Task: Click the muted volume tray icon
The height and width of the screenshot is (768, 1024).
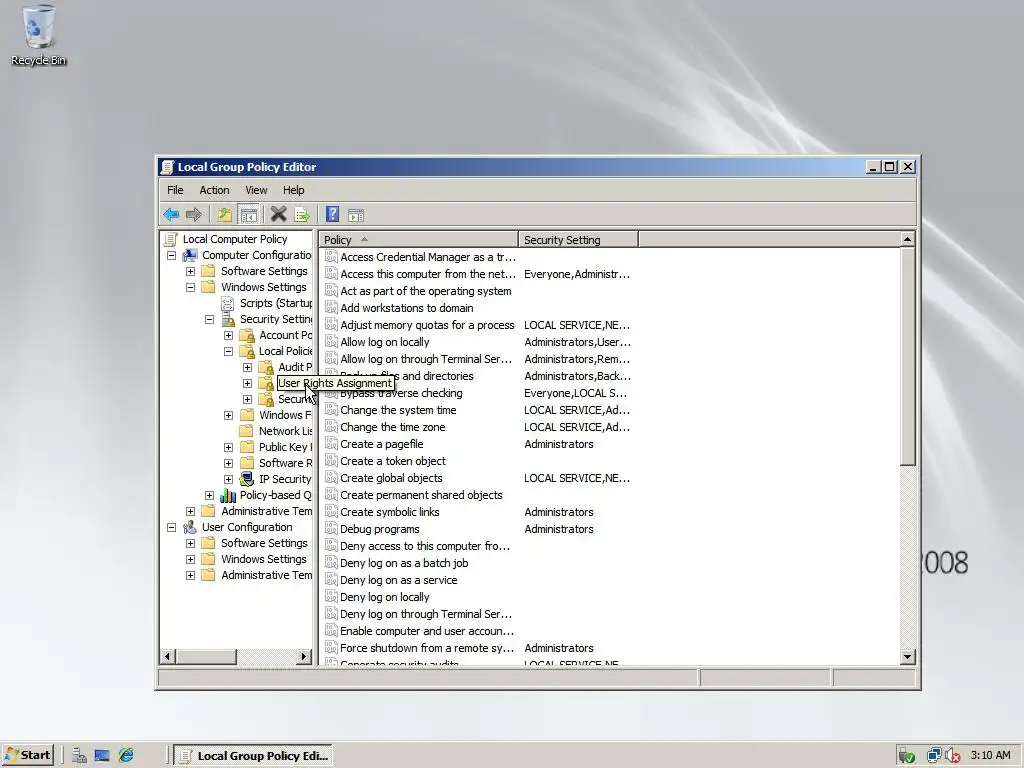Action: tap(953, 756)
